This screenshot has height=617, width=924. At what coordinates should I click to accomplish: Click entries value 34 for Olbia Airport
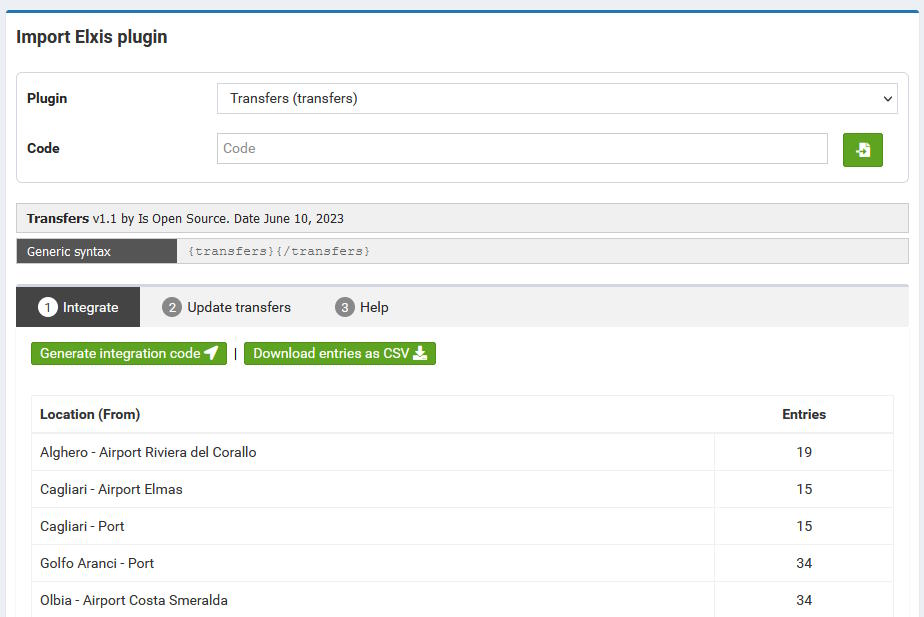[x=804, y=600]
